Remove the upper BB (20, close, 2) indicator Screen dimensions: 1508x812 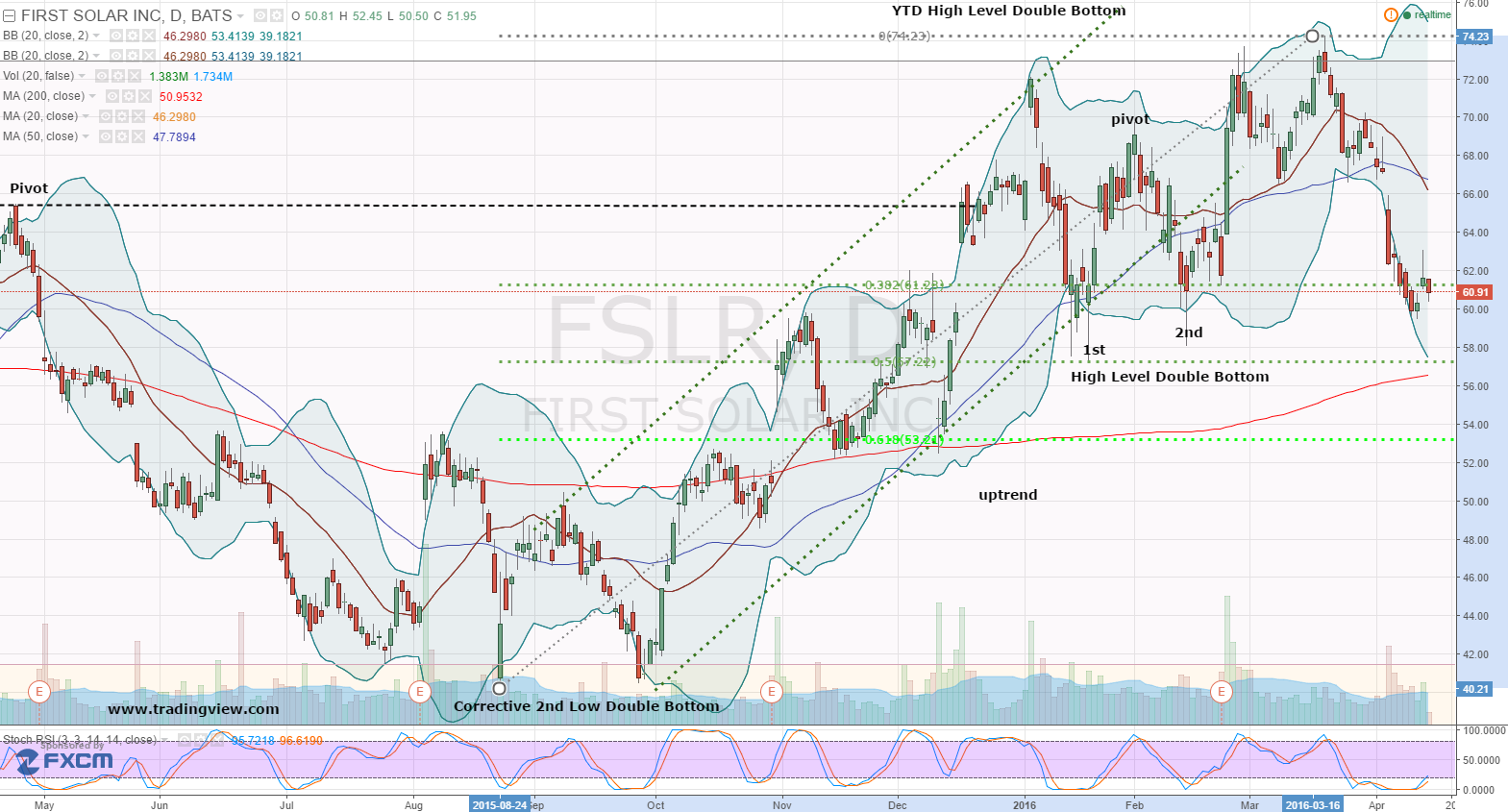click(148, 37)
